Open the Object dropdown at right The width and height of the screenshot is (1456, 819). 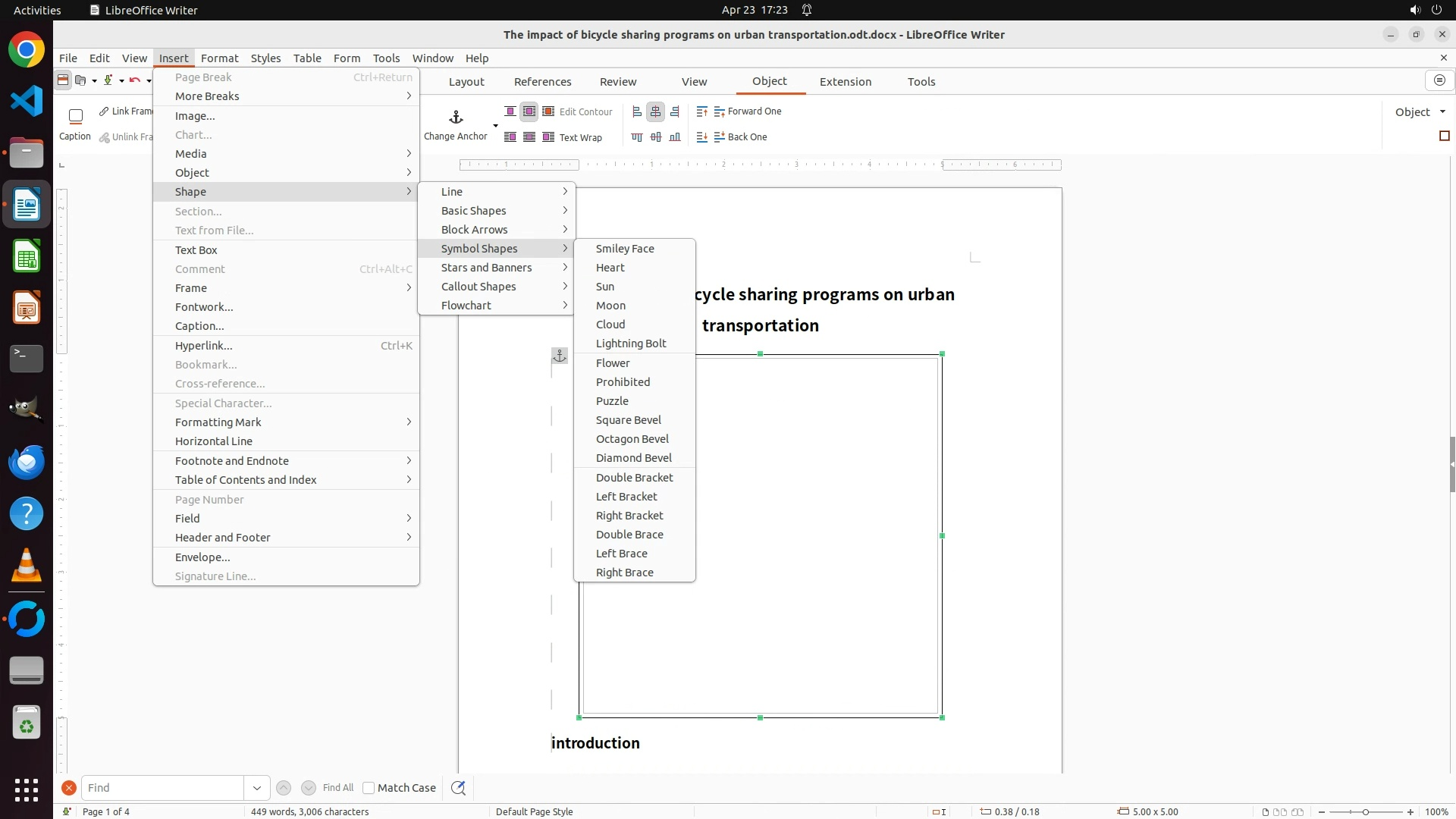tap(1420, 111)
